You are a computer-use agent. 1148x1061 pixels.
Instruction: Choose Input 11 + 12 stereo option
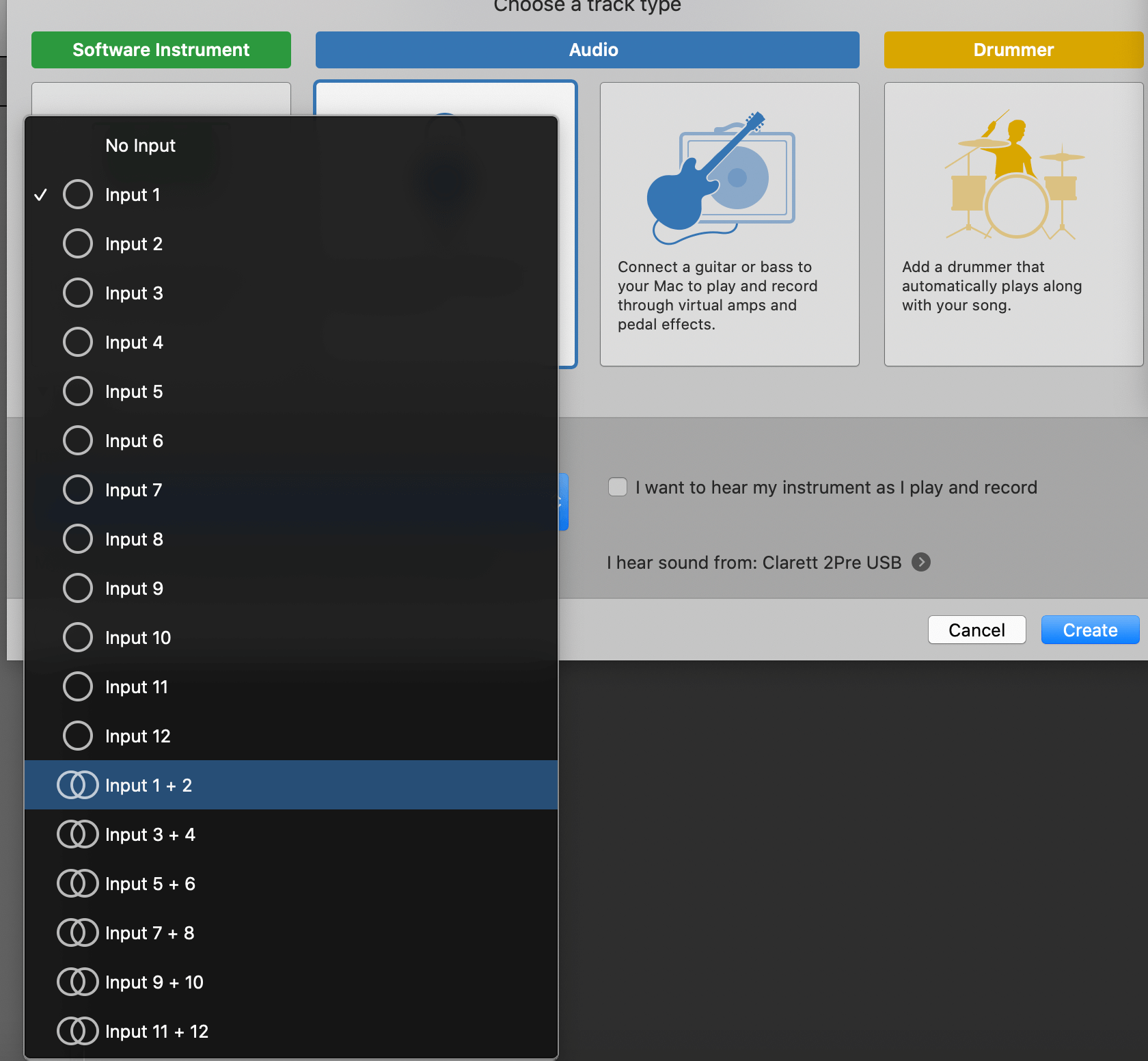click(x=156, y=1031)
